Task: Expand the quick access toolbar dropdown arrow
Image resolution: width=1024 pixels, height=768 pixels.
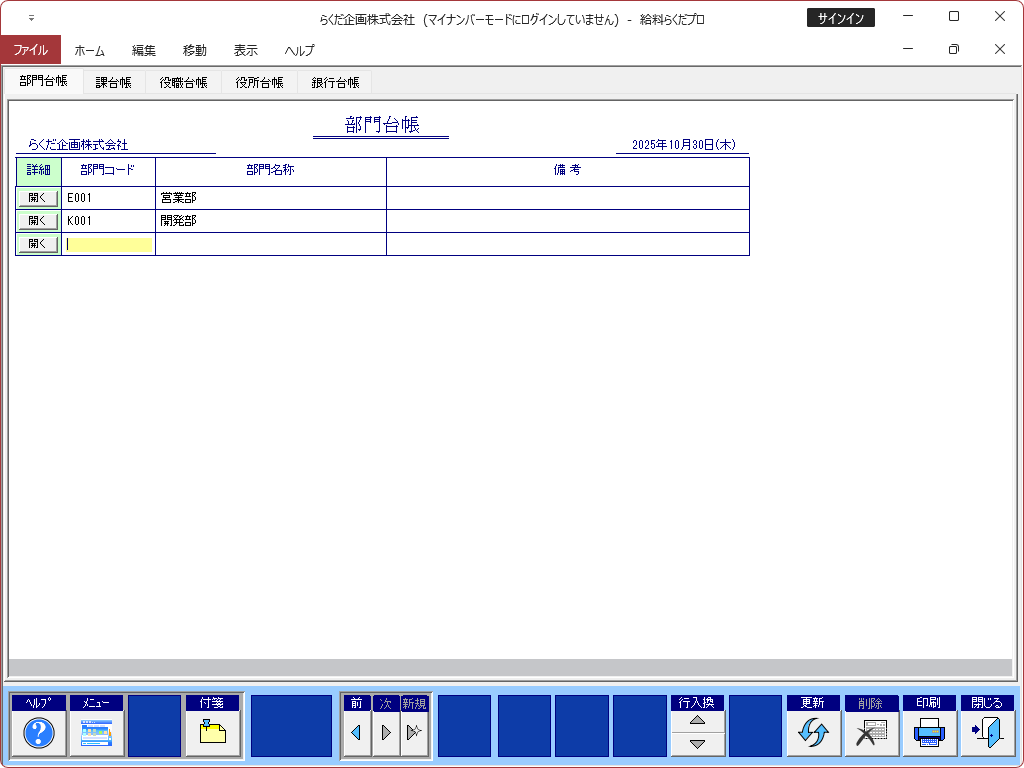Action: (x=31, y=18)
